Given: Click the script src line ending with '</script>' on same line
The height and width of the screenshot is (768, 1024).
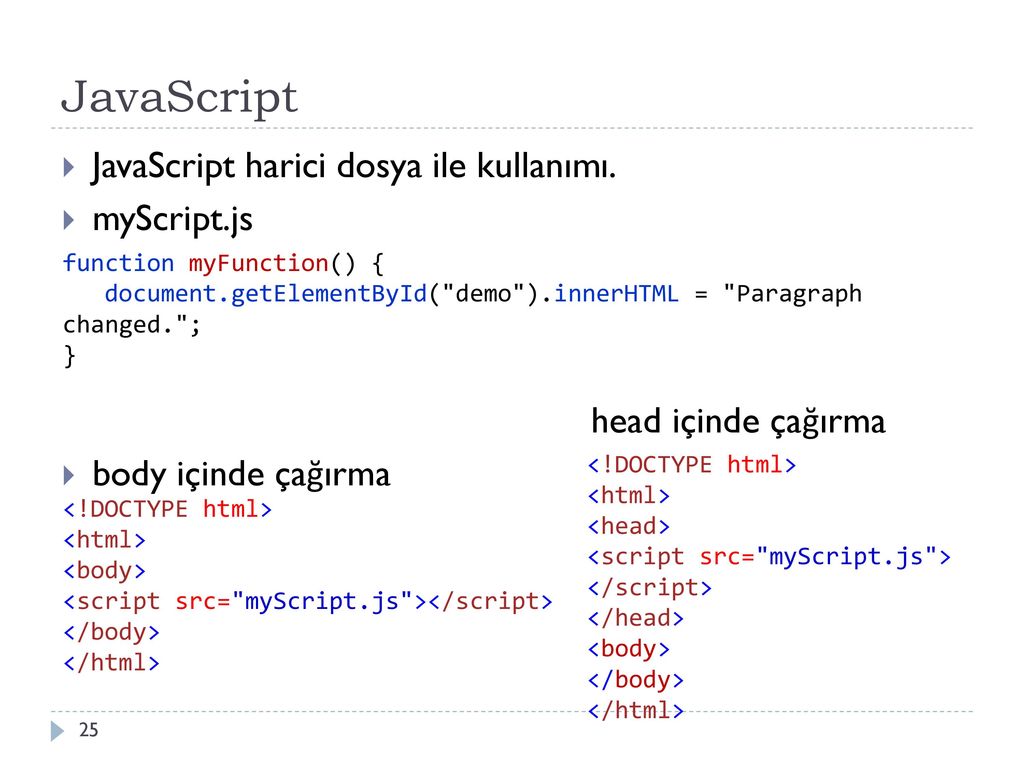Looking at the screenshot, I should click(x=308, y=601).
